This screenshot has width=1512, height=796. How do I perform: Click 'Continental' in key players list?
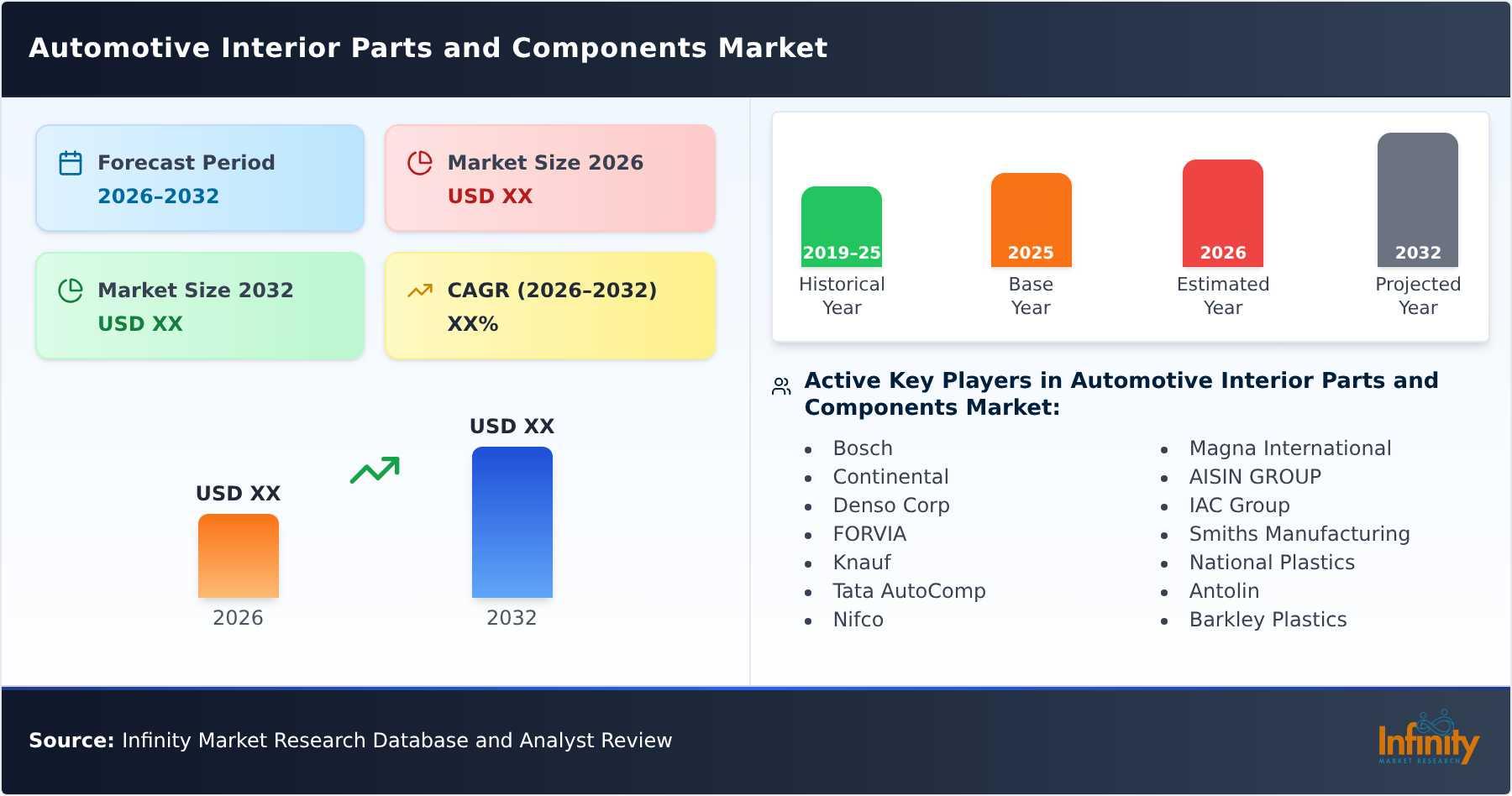(890, 477)
